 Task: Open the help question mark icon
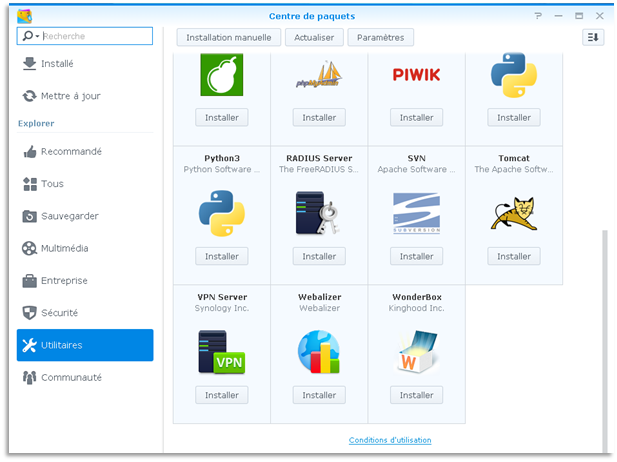click(x=538, y=16)
